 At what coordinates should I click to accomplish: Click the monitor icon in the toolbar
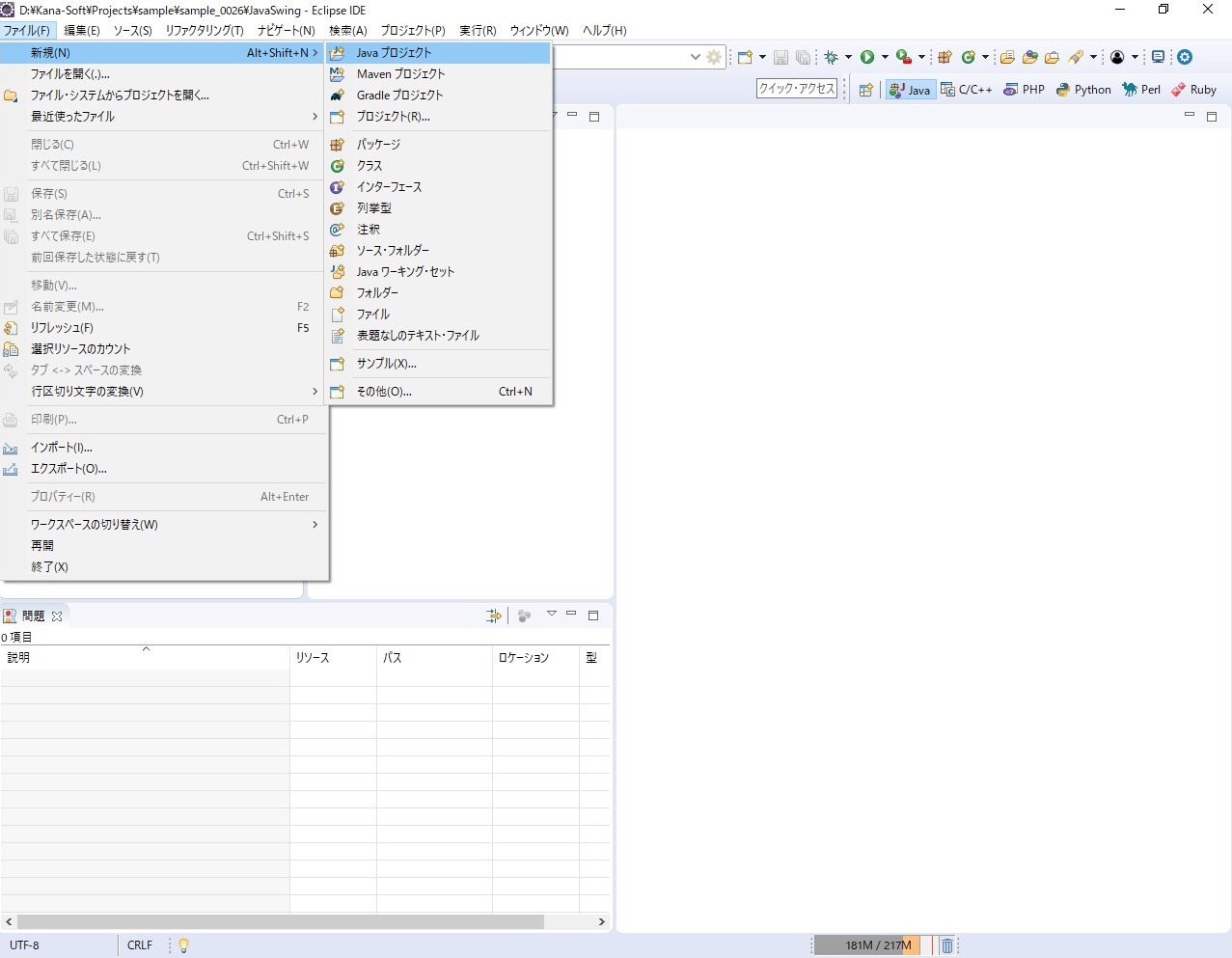click(x=1159, y=57)
